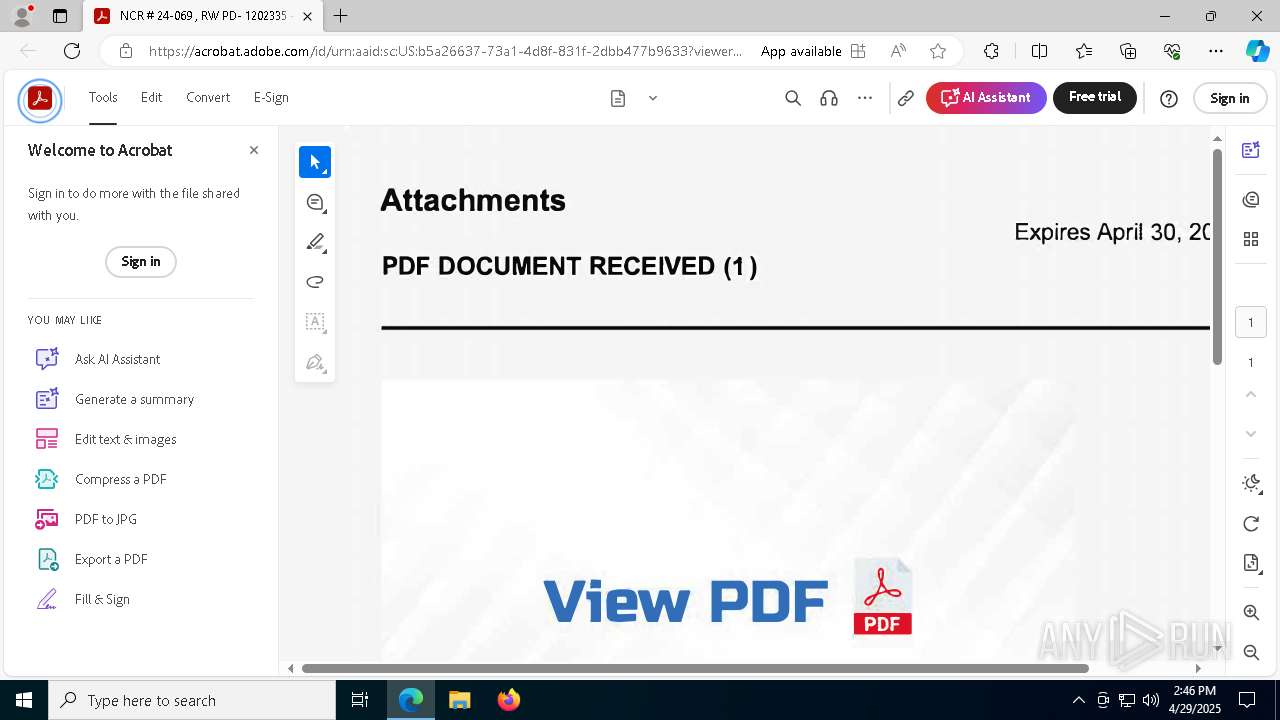Choose the Select arrow tool
The image size is (1280, 720).
click(x=315, y=162)
